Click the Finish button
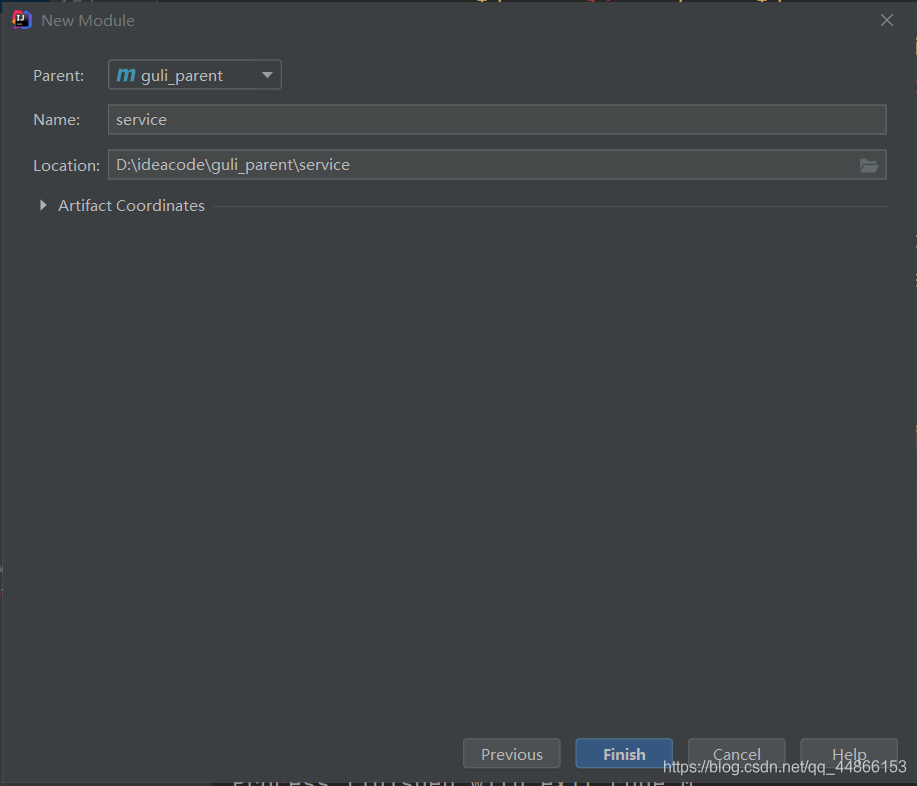The width and height of the screenshot is (917, 786). coord(624,754)
